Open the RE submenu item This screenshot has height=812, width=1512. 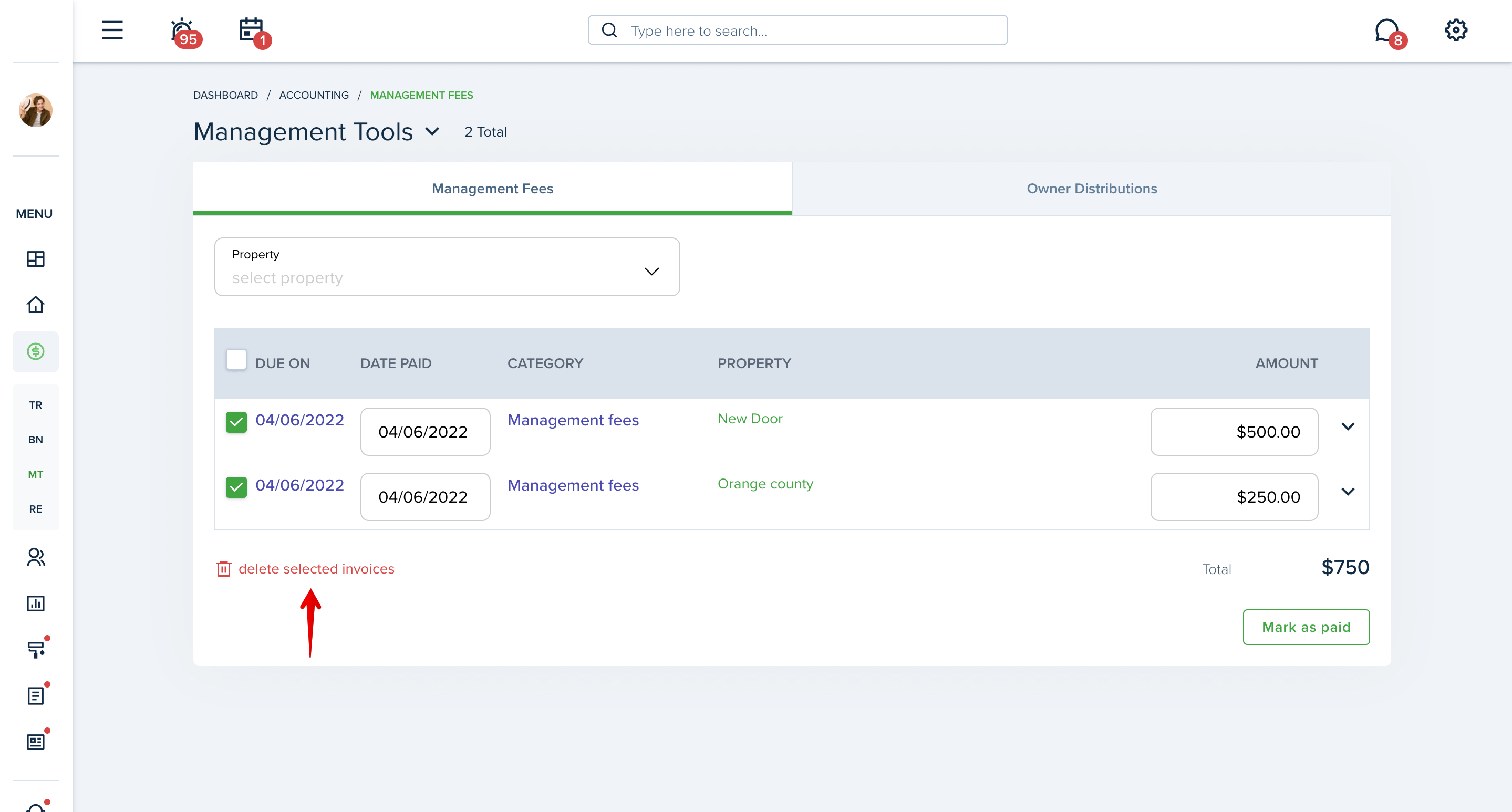click(36, 508)
